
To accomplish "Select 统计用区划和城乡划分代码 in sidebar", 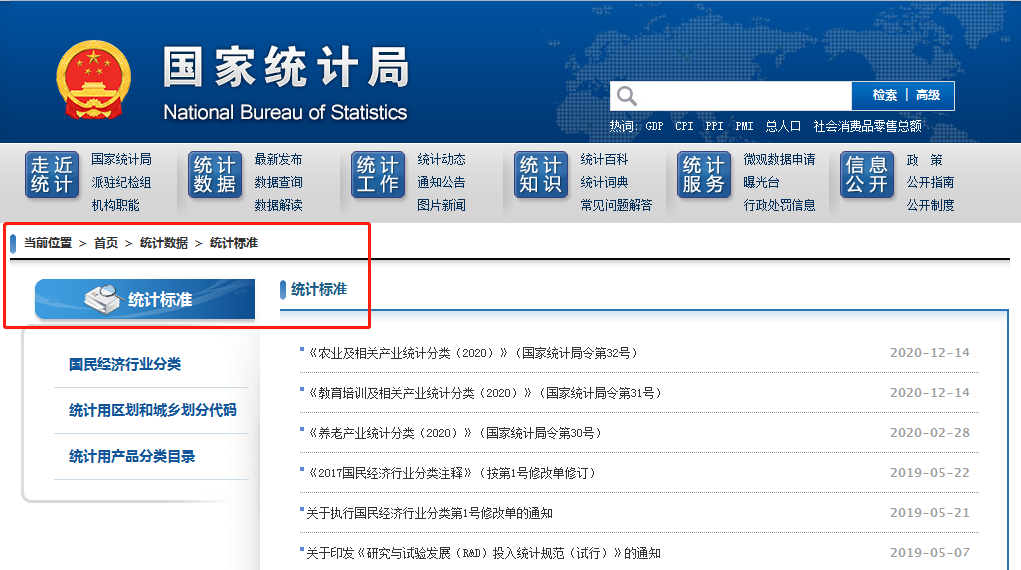I will pos(152,411).
